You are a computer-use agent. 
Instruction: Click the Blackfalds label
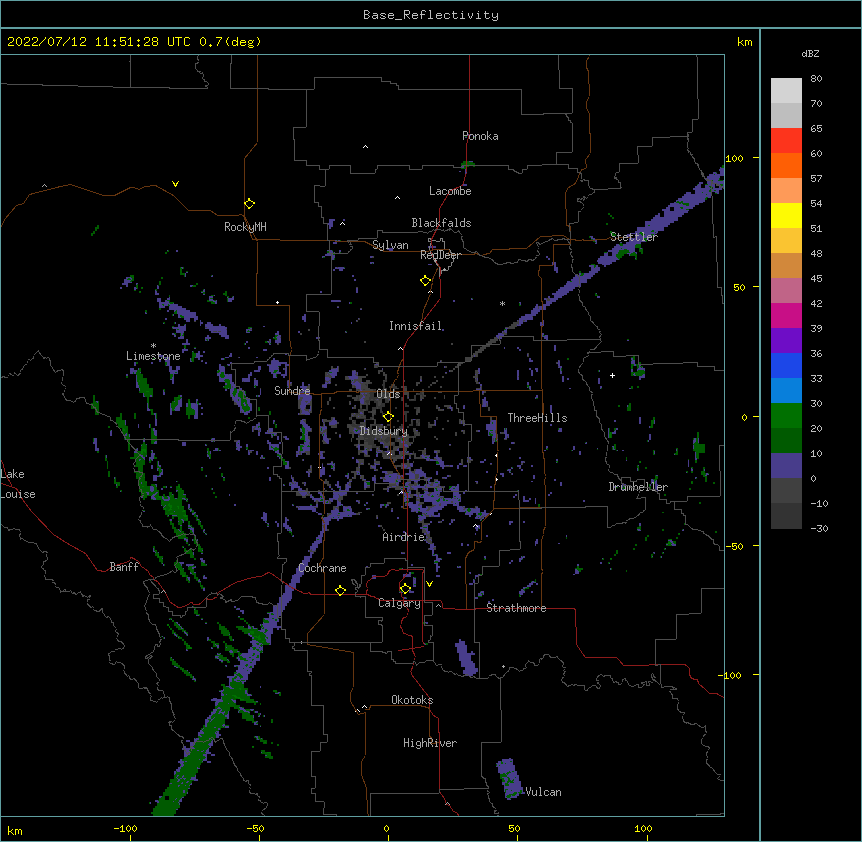pos(441,223)
